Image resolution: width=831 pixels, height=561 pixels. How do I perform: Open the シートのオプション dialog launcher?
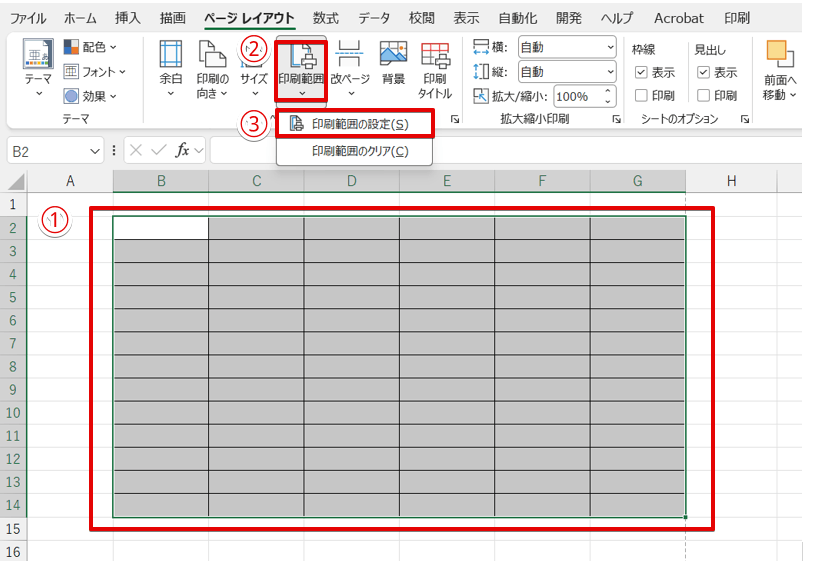[x=745, y=119]
